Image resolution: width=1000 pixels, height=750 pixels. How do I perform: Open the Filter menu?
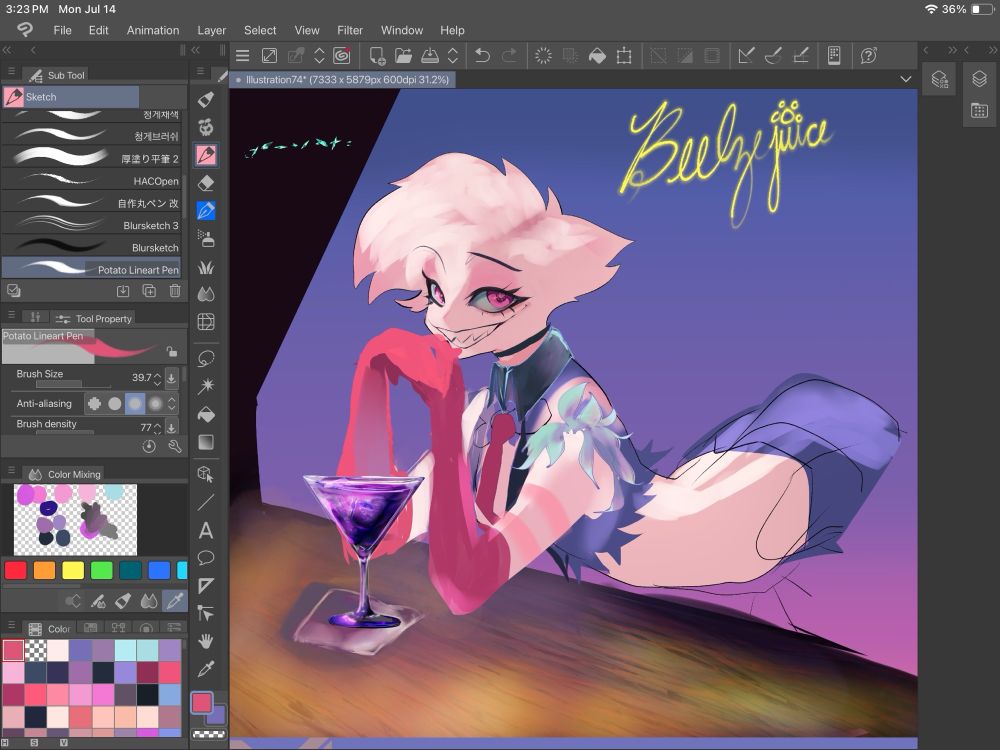click(349, 30)
